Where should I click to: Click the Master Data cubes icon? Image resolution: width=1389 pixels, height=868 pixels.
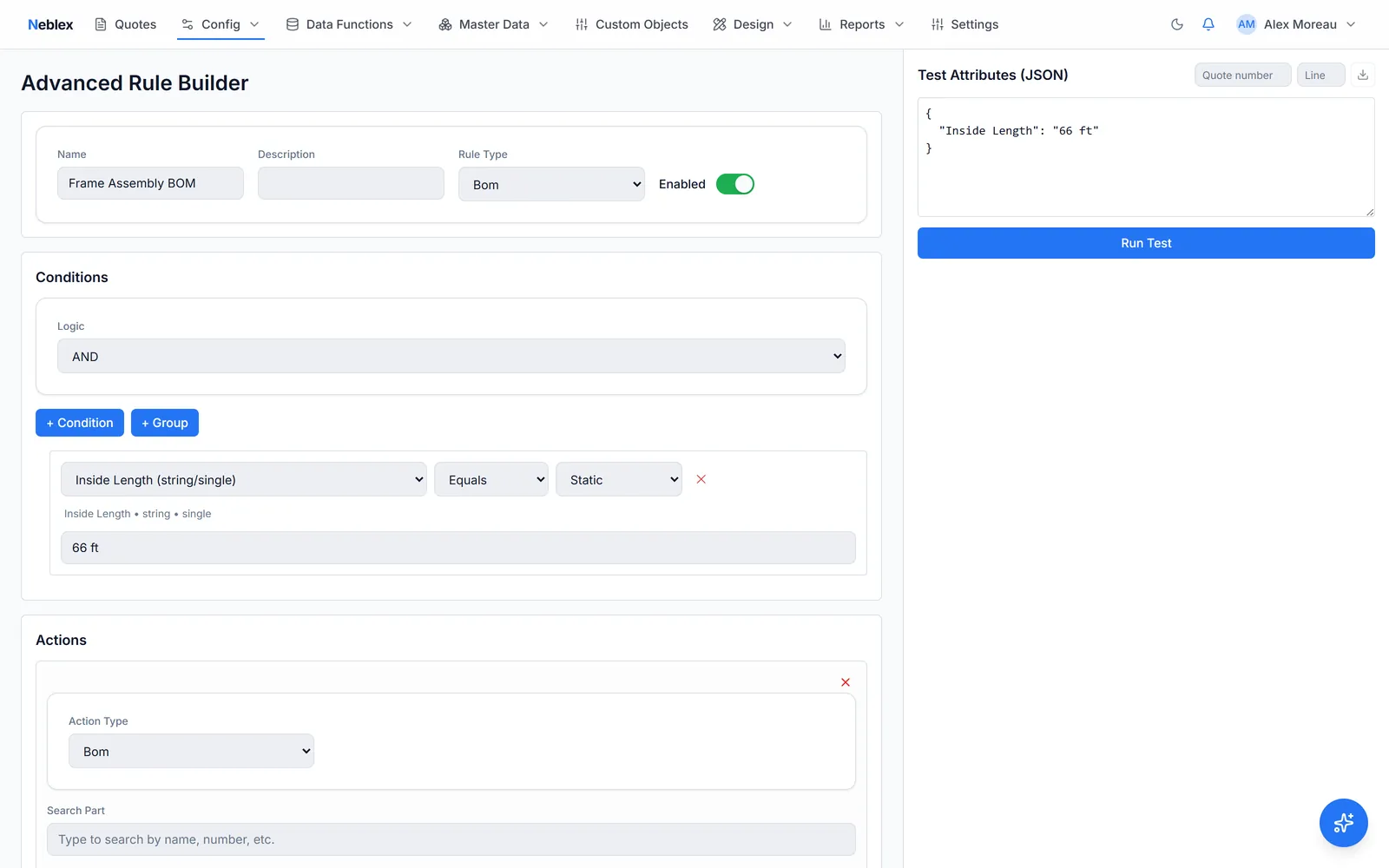tap(445, 24)
